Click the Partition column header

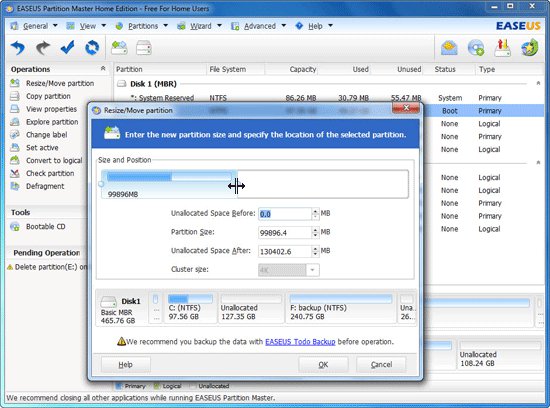pyautogui.click(x=129, y=69)
